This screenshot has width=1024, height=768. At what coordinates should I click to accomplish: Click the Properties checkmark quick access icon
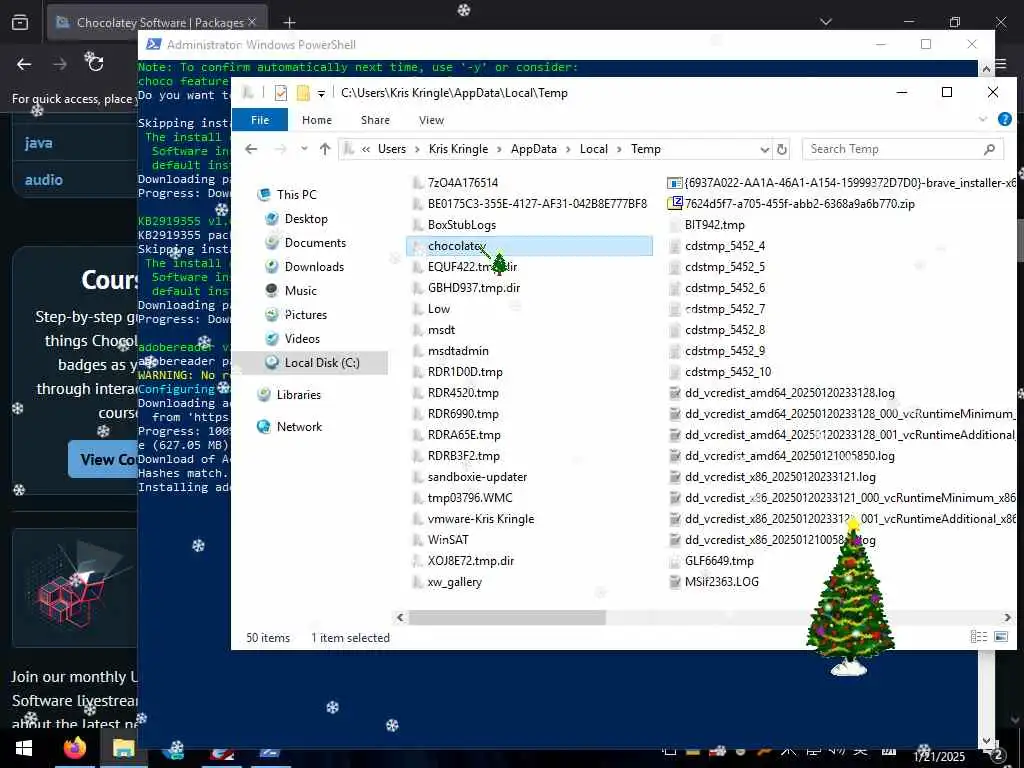281,93
